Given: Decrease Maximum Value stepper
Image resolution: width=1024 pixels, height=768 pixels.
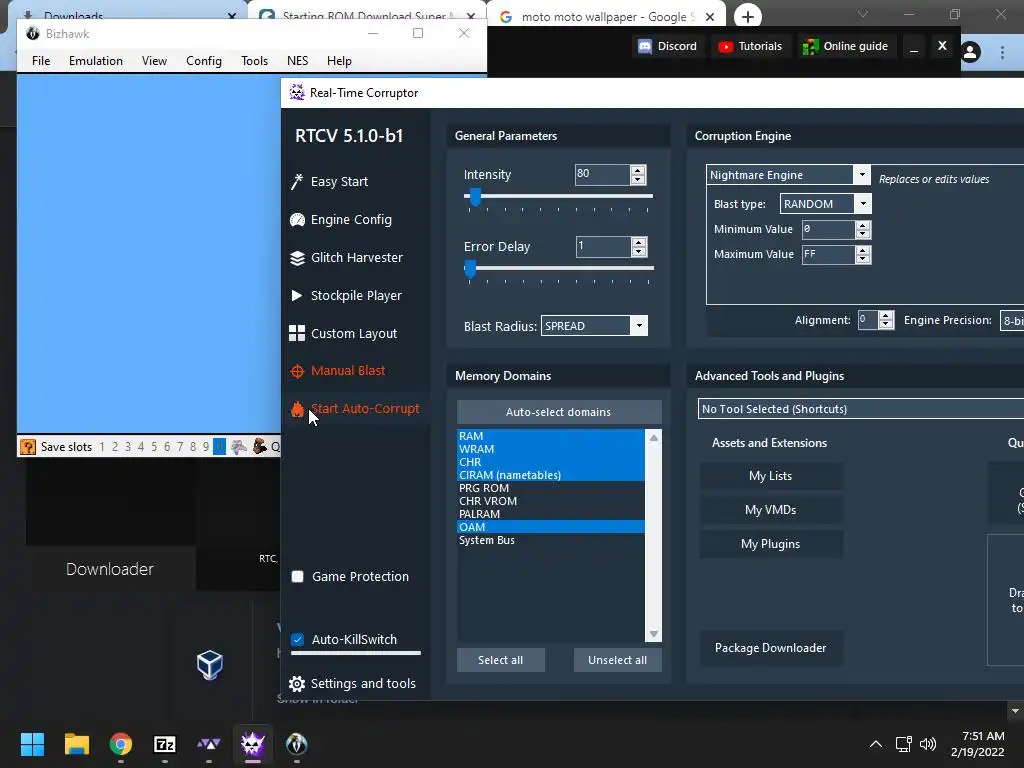Looking at the screenshot, I should click(863, 259).
